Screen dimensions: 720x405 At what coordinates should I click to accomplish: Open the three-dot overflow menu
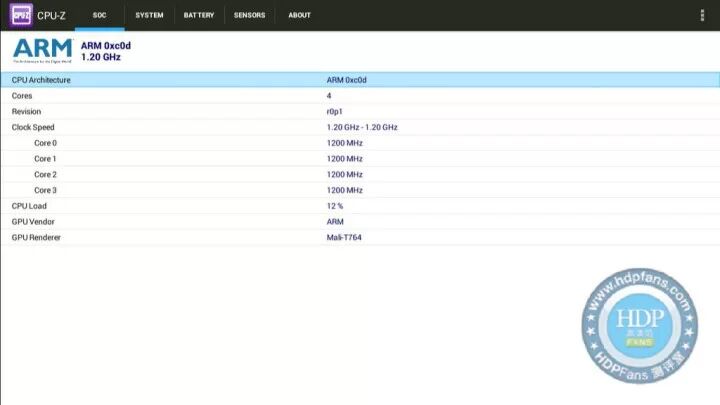[x=702, y=15]
